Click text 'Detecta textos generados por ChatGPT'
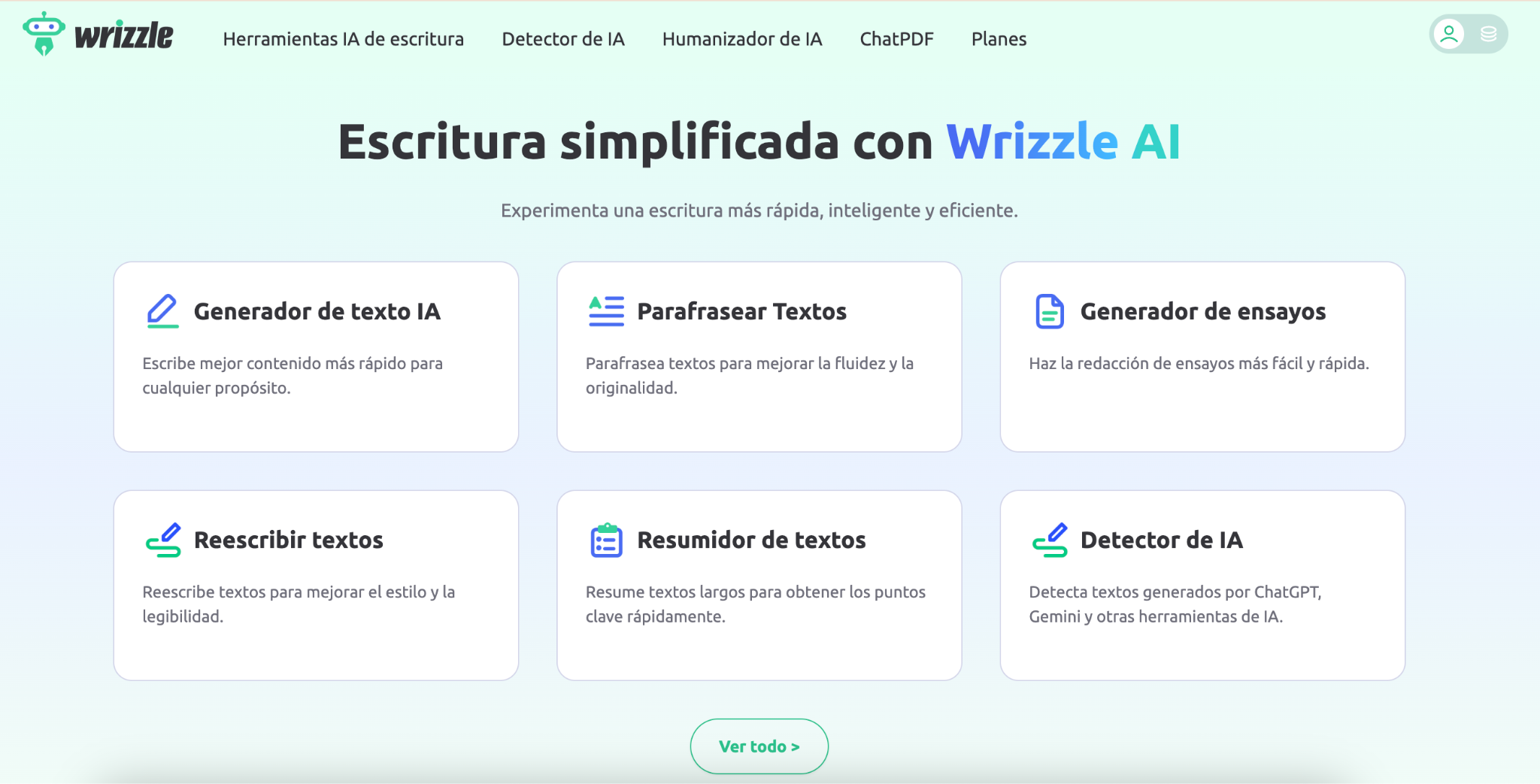Viewport: 1540px width, 784px height. (x=1175, y=592)
